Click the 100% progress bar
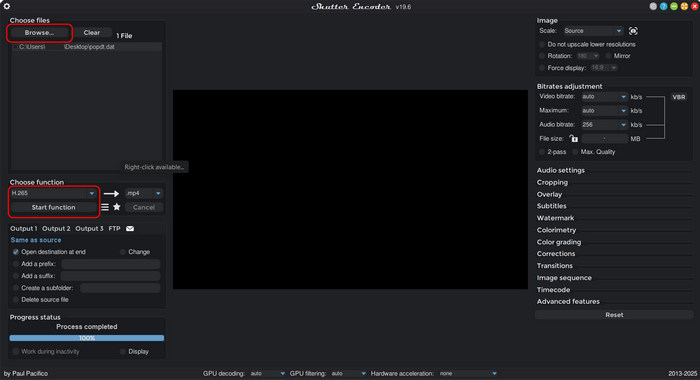The width and height of the screenshot is (700, 380). coord(87,338)
